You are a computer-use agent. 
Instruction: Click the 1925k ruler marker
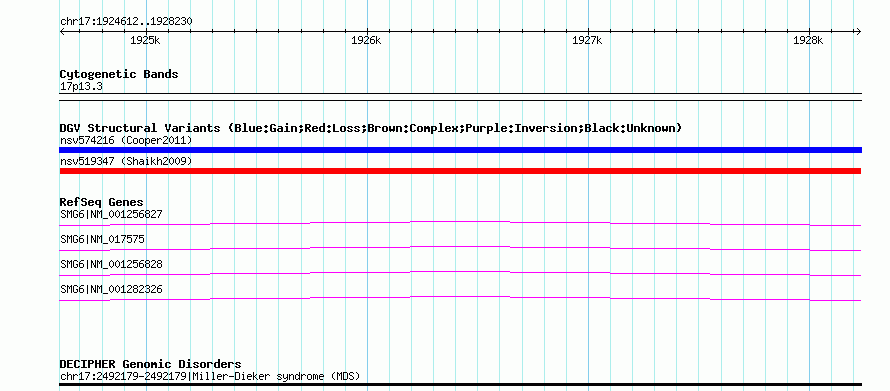(145, 40)
